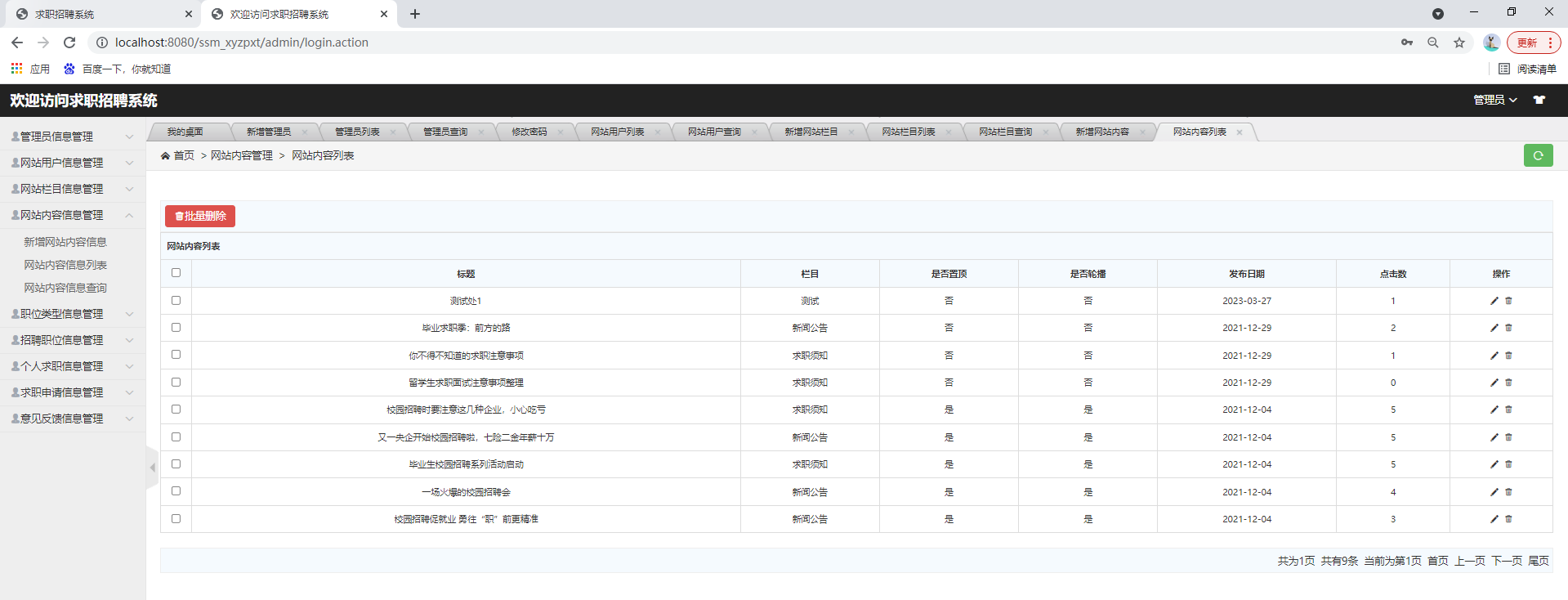Toggle the select-all checkbox in table header

[176, 273]
